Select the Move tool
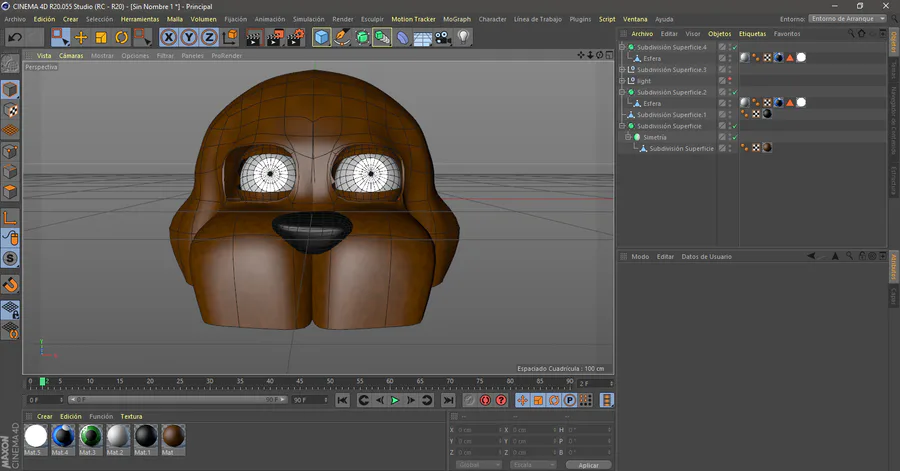Screen dimensions: 900x471 click(x=81, y=37)
